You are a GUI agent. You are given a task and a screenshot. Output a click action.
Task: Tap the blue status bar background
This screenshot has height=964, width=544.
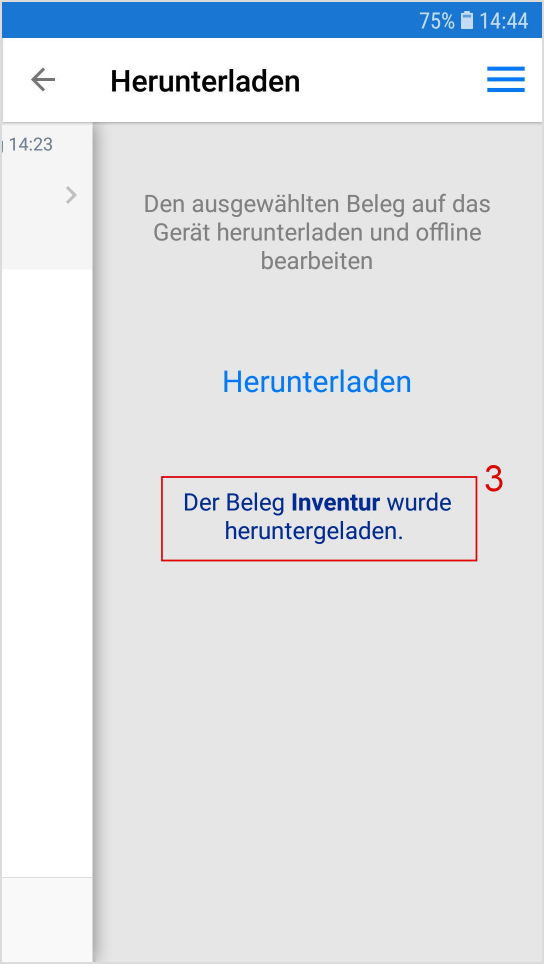click(x=209, y=20)
